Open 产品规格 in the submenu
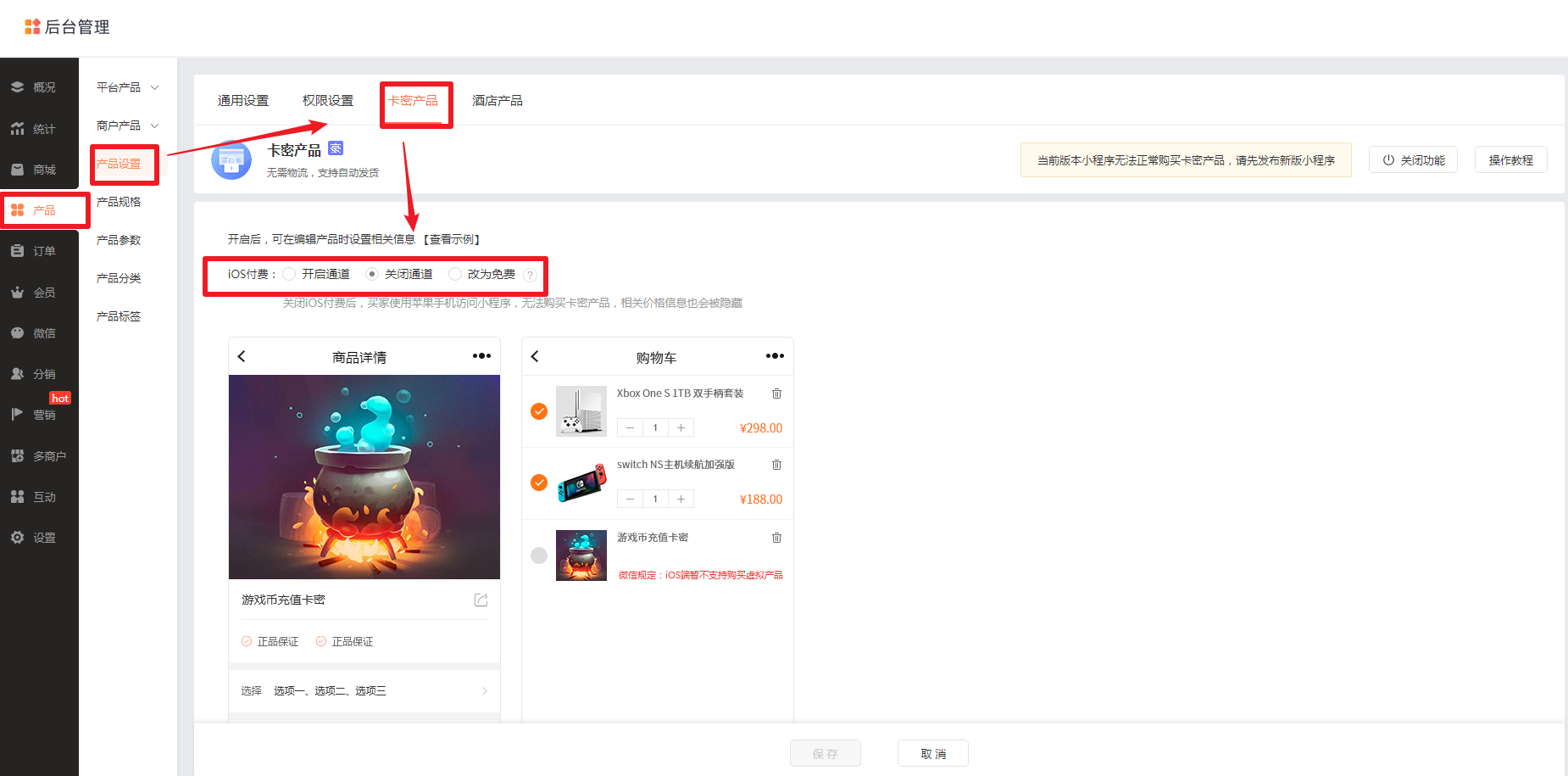The image size is (1568, 776). [119, 202]
